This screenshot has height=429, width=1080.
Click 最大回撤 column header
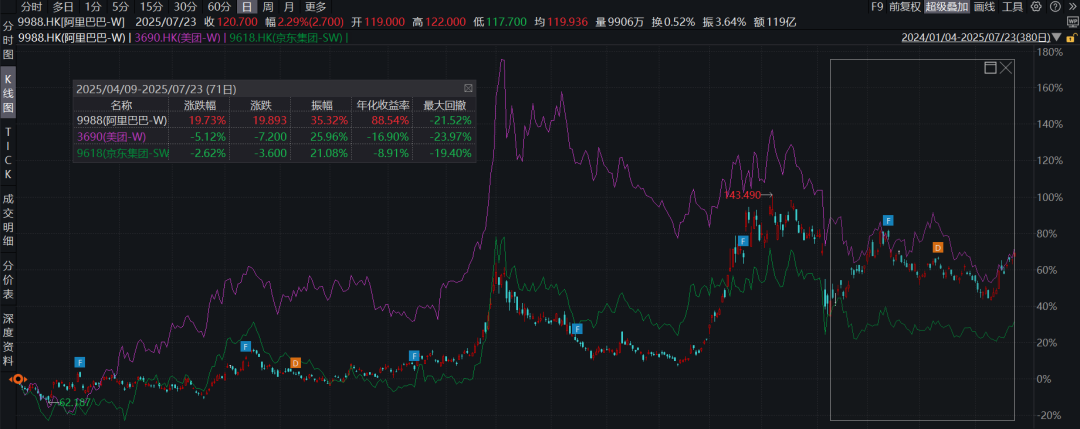(446, 105)
